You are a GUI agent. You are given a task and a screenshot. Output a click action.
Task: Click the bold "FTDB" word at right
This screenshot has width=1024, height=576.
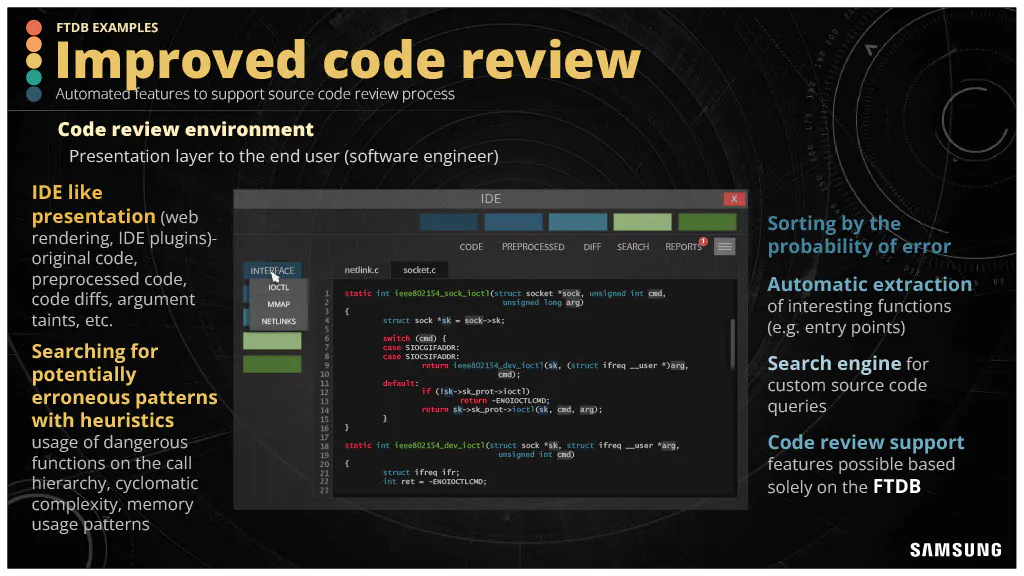(897, 487)
